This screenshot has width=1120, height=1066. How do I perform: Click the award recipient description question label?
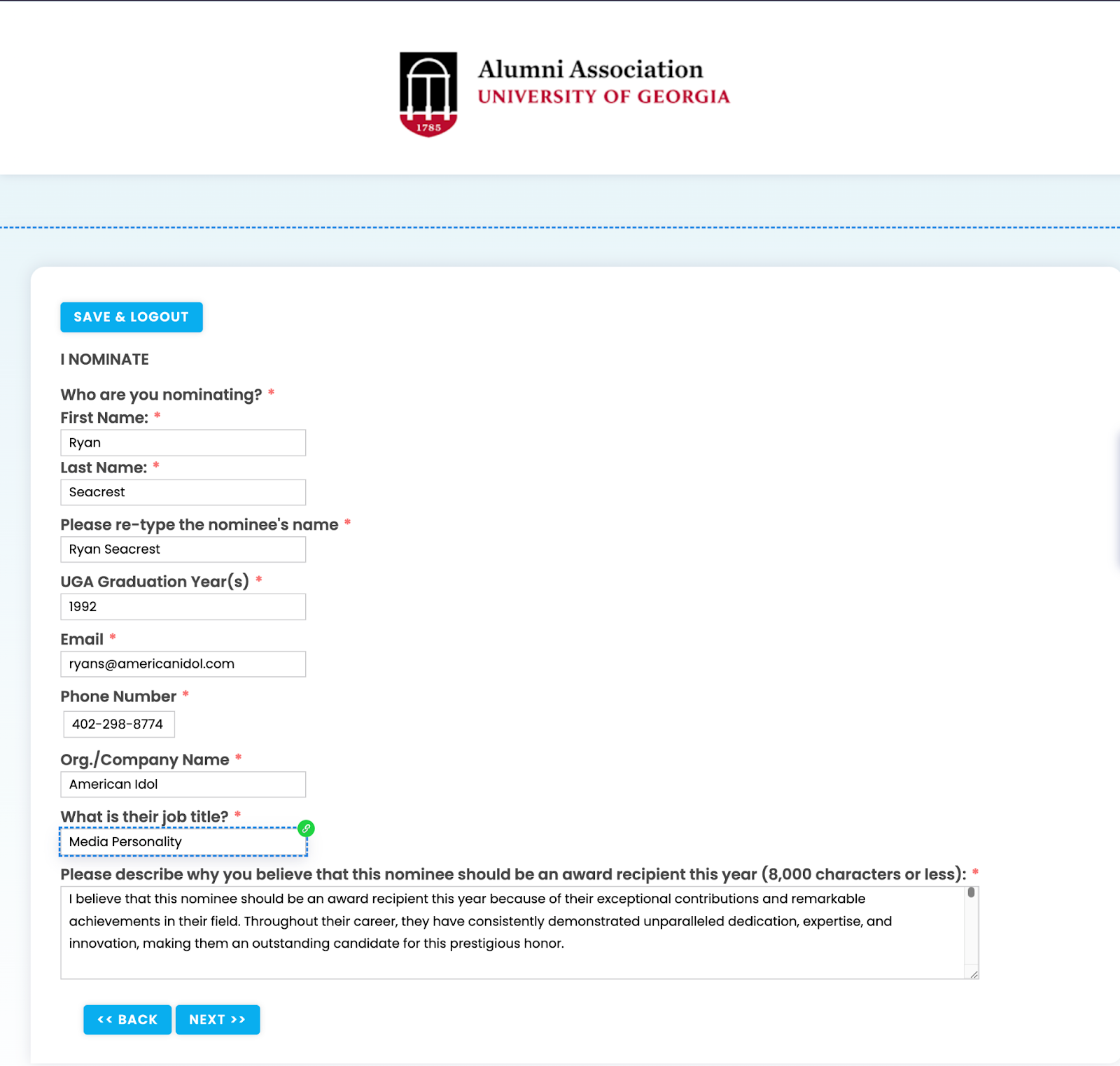click(x=513, y=874)
